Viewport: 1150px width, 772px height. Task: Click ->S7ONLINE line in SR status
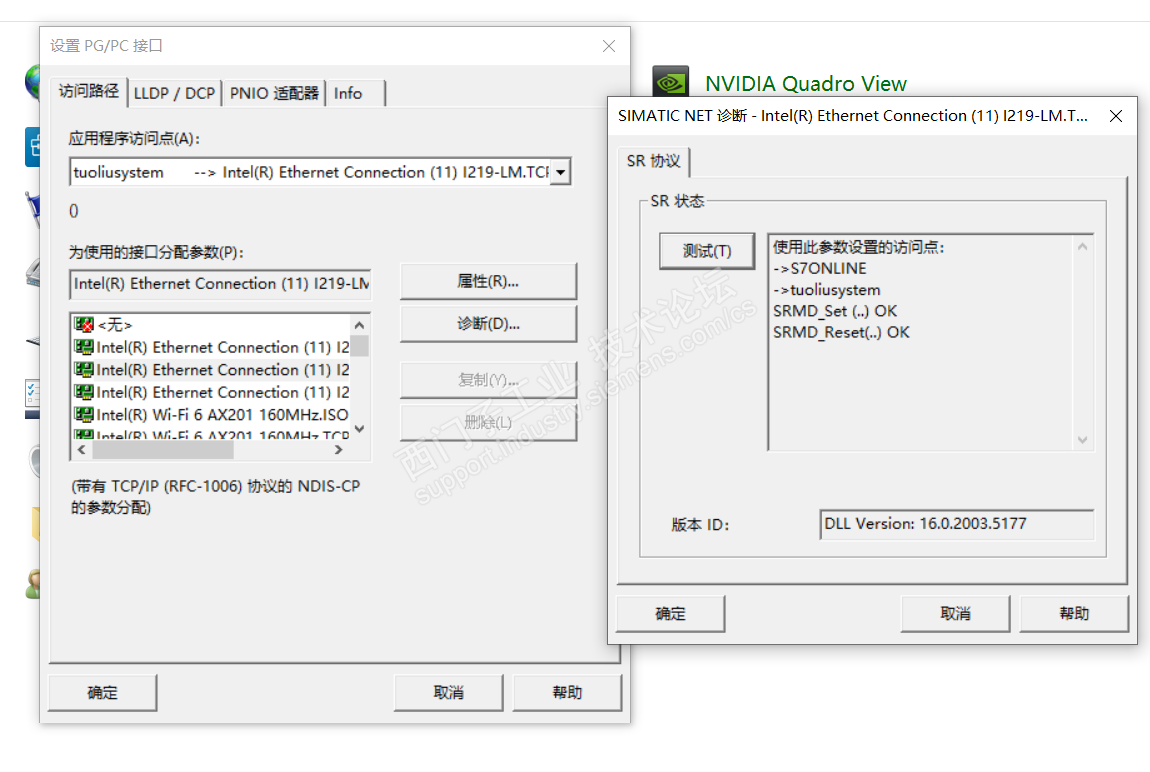[x=819, y=268]
